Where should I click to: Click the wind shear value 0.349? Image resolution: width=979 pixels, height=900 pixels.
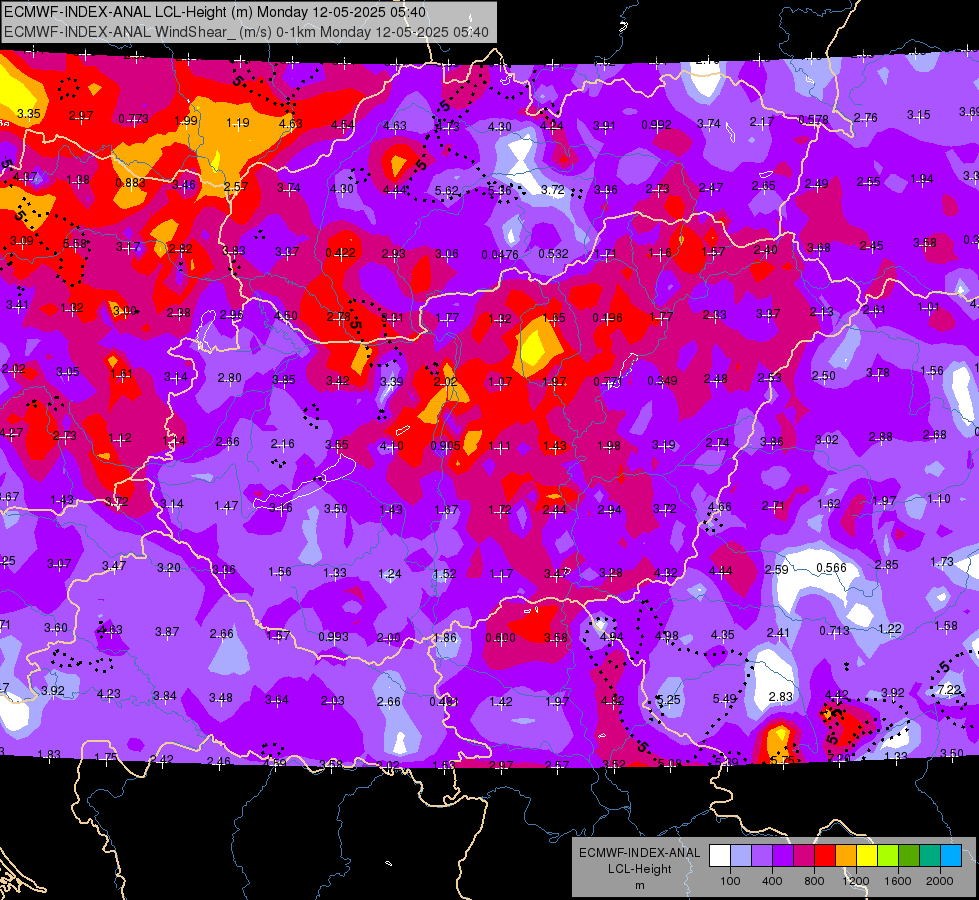pos(662,381)
